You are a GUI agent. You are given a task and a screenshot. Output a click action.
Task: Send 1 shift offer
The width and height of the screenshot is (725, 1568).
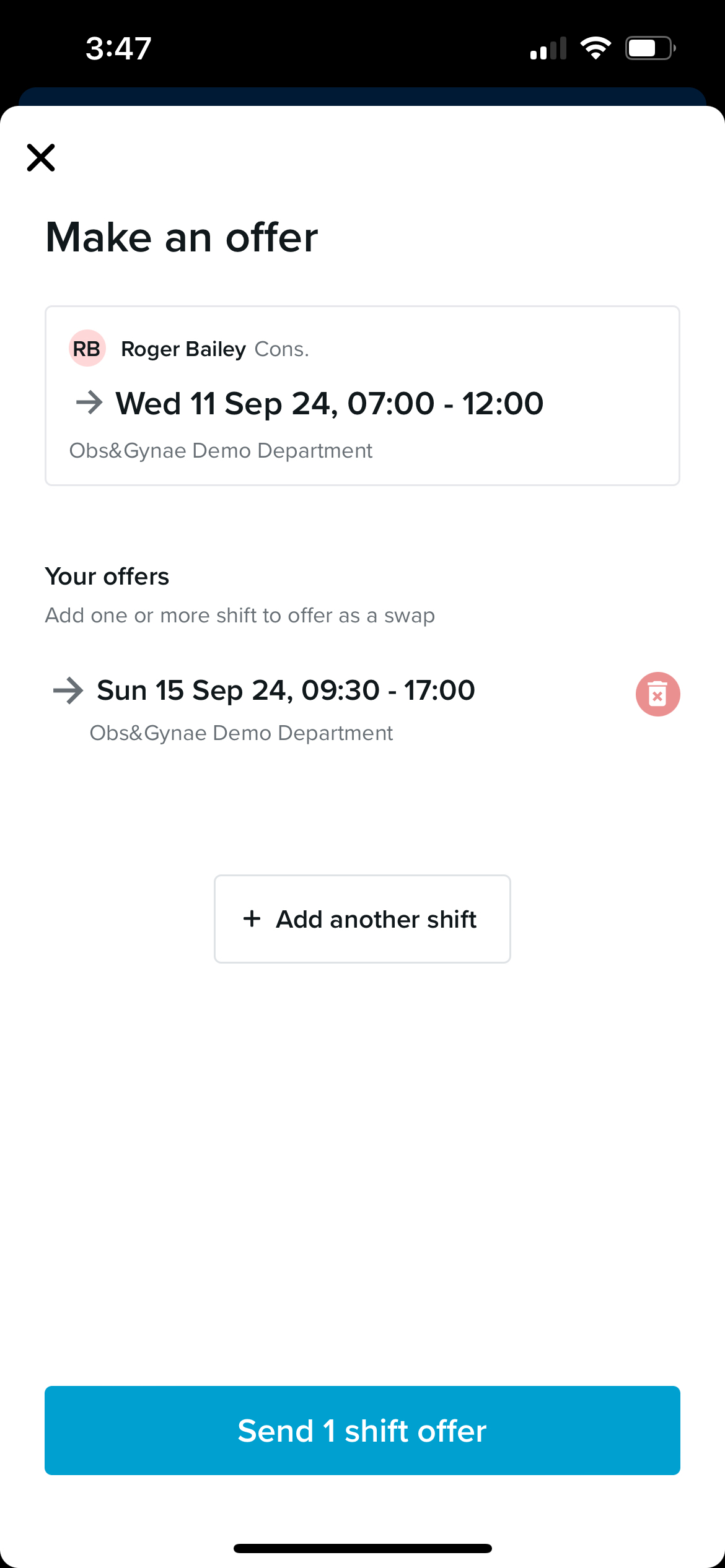[x=362, y=1431]
